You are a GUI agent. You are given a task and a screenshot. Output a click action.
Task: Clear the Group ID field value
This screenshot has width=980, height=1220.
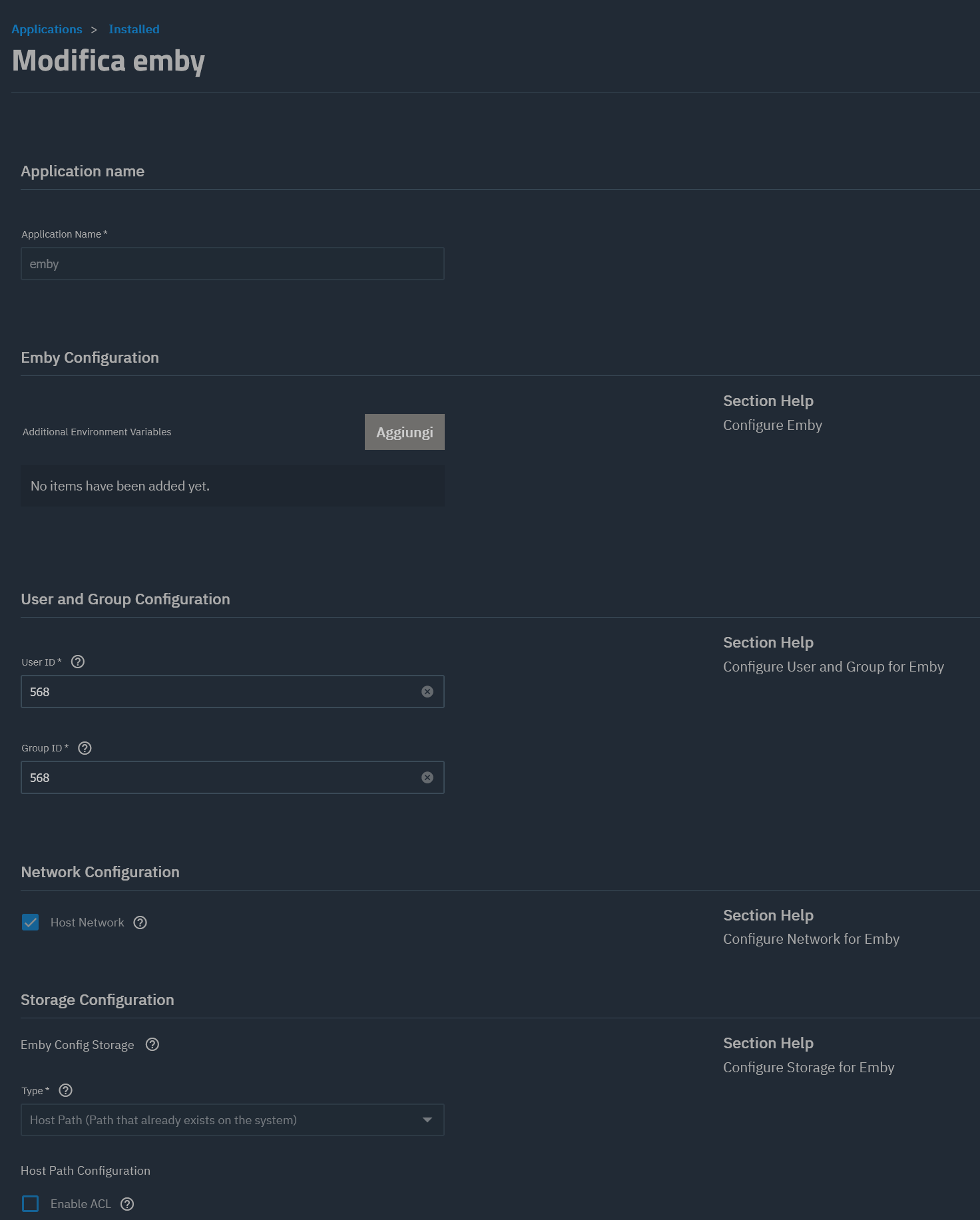coord(427,778)
